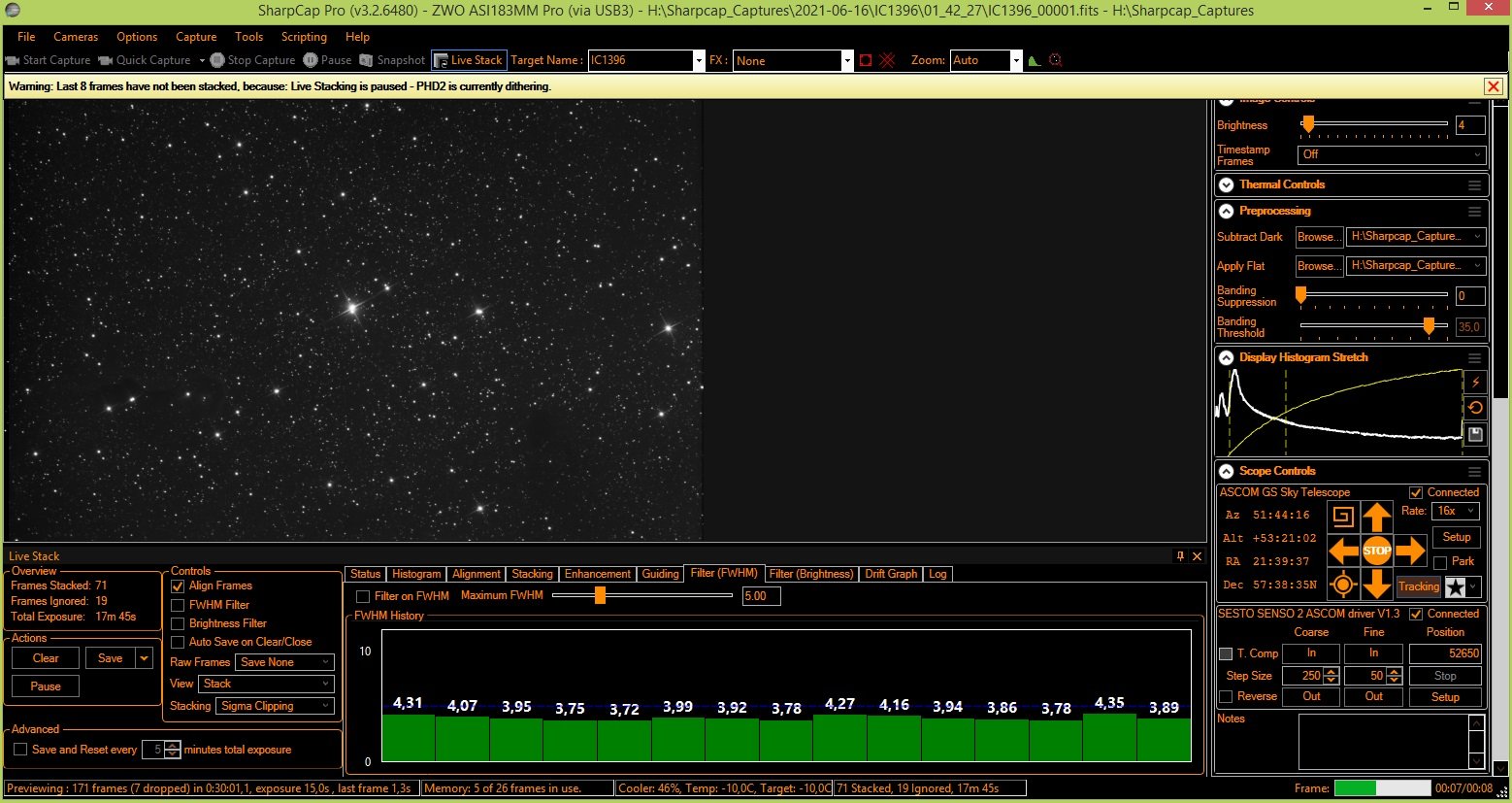Screen dimensions: 1512x803
Task: Click the green image histogram toolbar icon
Action: [x=1035, y=60]
